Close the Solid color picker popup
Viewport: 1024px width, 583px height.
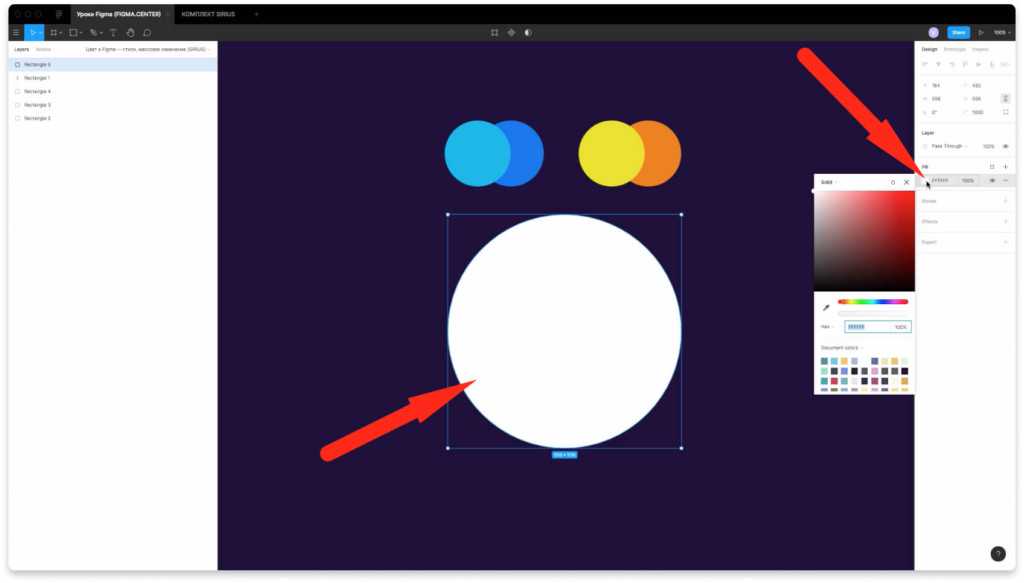(906, 183)
